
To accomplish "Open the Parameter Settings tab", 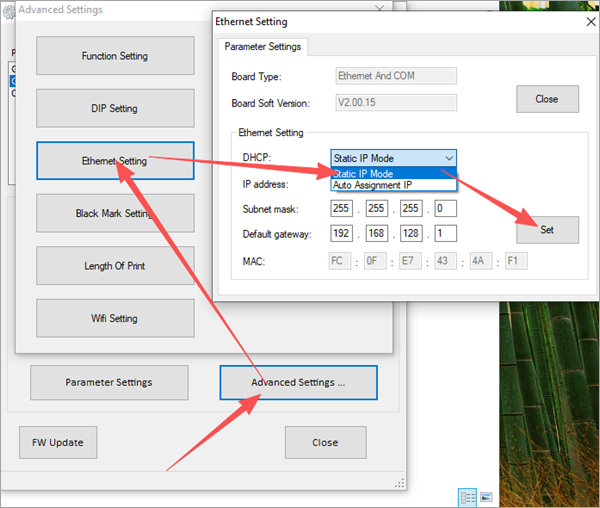I will click(264, 46).
